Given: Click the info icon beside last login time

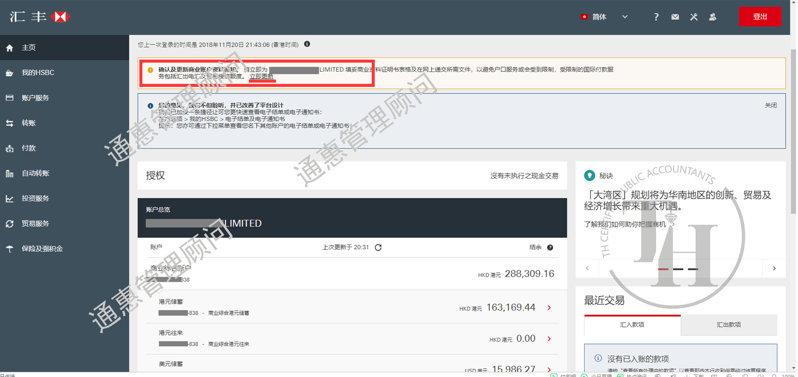Looking at the screenshot, I should tap(307, 44).
